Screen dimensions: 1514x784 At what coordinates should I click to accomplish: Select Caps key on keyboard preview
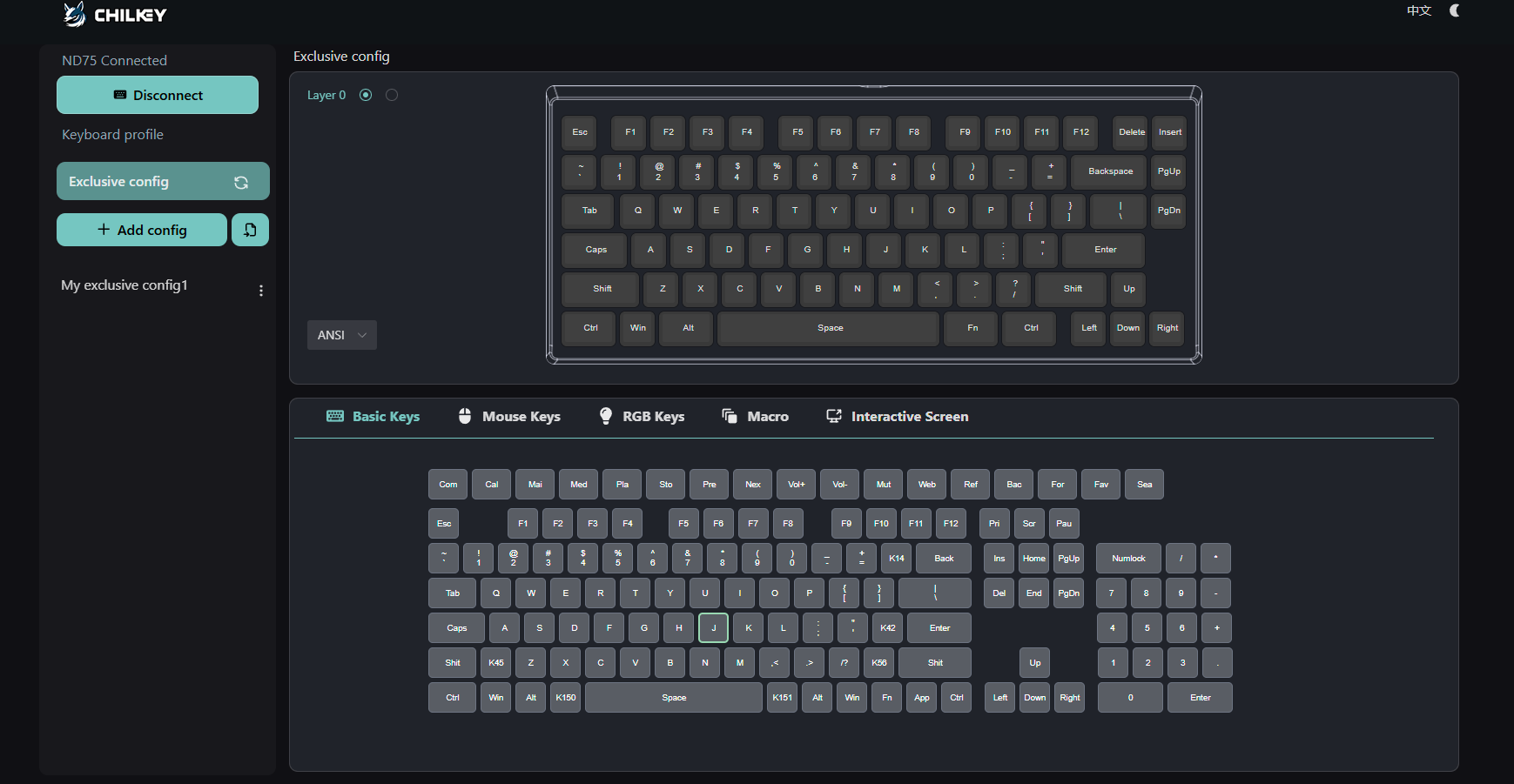click(596, 250)
